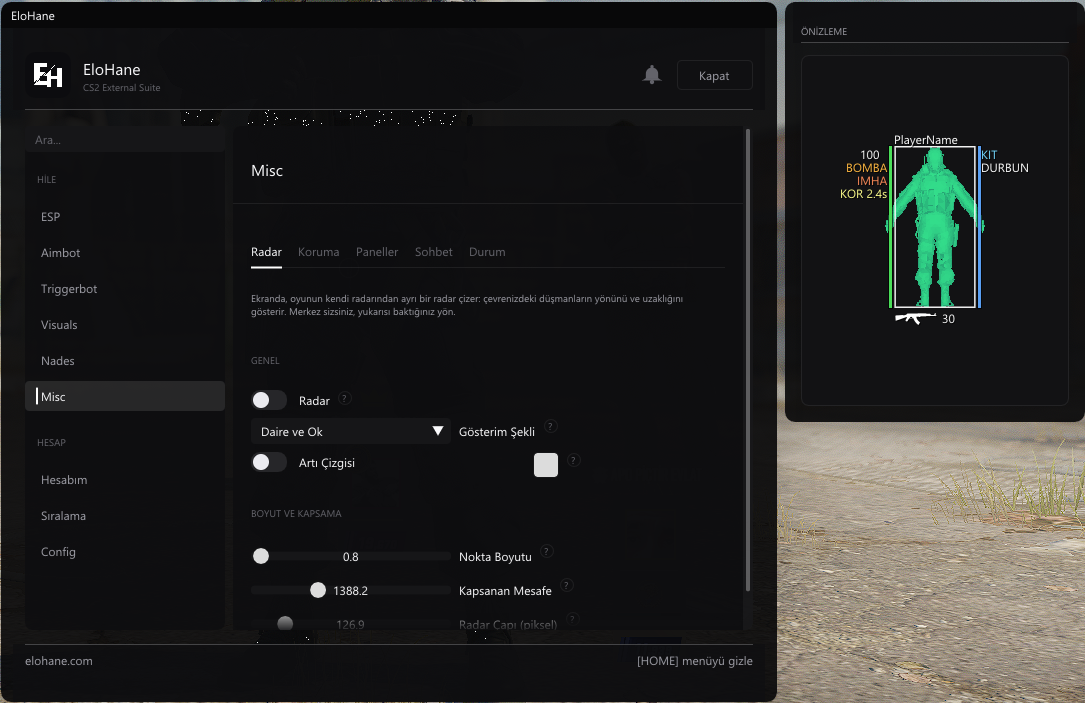Image resolution: width=1085 pixels, height=703 pixels.
Task: Select Aimbot from the sidebar
Action: 125,253
